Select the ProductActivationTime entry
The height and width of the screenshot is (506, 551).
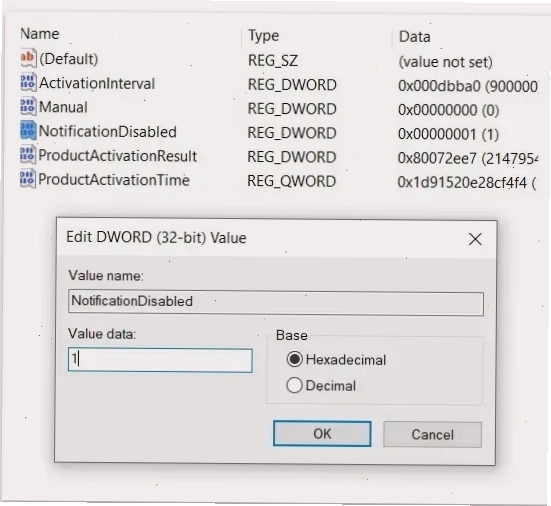pos(114,180)
